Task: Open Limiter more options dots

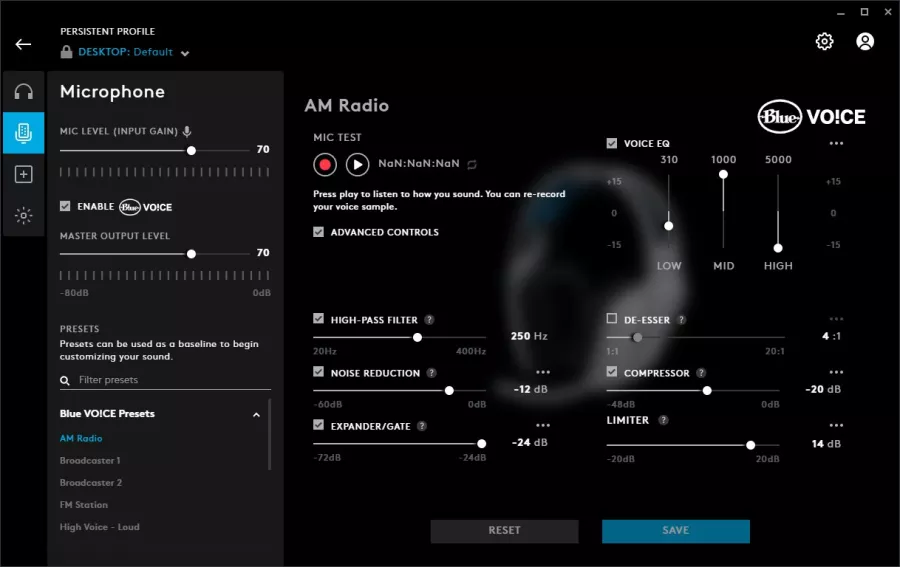Action: [x=836, y=425]
